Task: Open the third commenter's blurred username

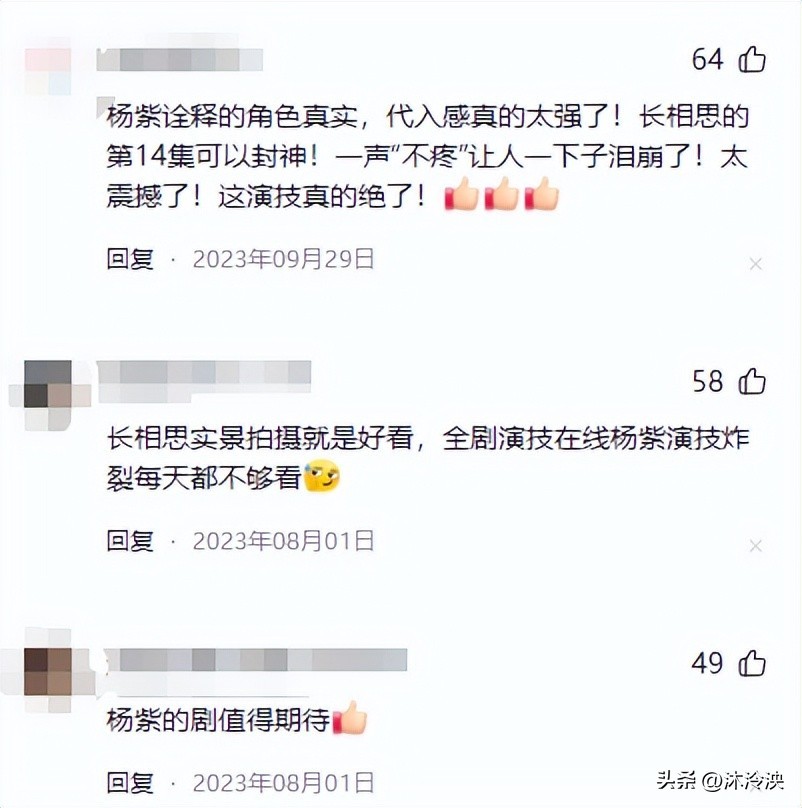Action: point(255,660)
